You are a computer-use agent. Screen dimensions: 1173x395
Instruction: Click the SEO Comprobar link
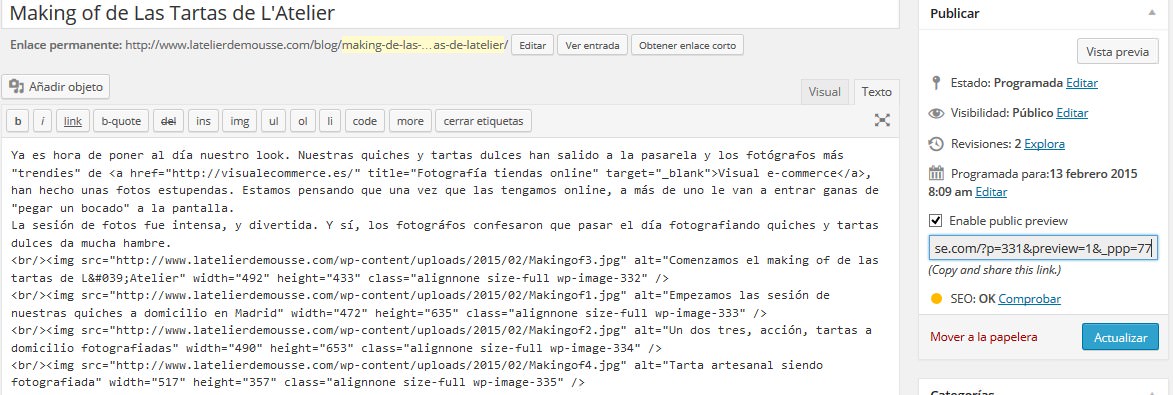click(1029, 299)
